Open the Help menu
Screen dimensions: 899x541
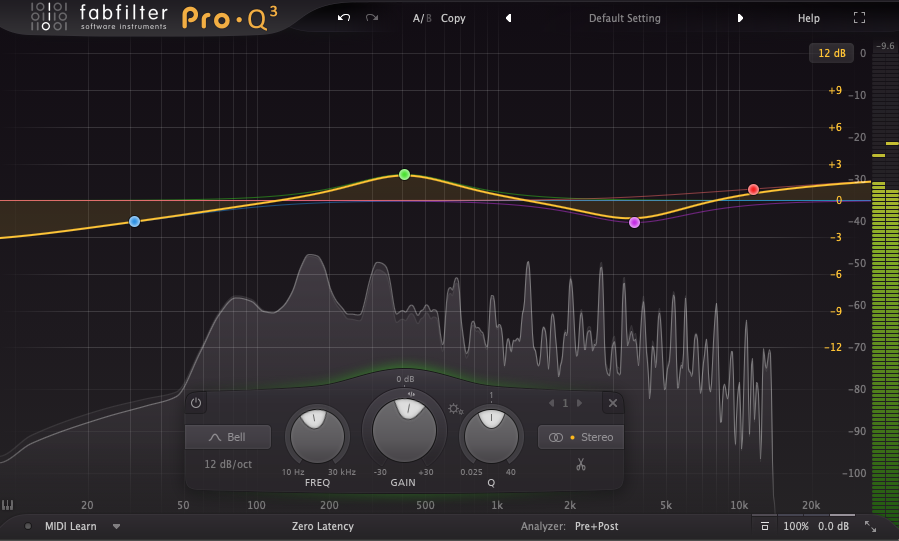[x=808, y=18]
